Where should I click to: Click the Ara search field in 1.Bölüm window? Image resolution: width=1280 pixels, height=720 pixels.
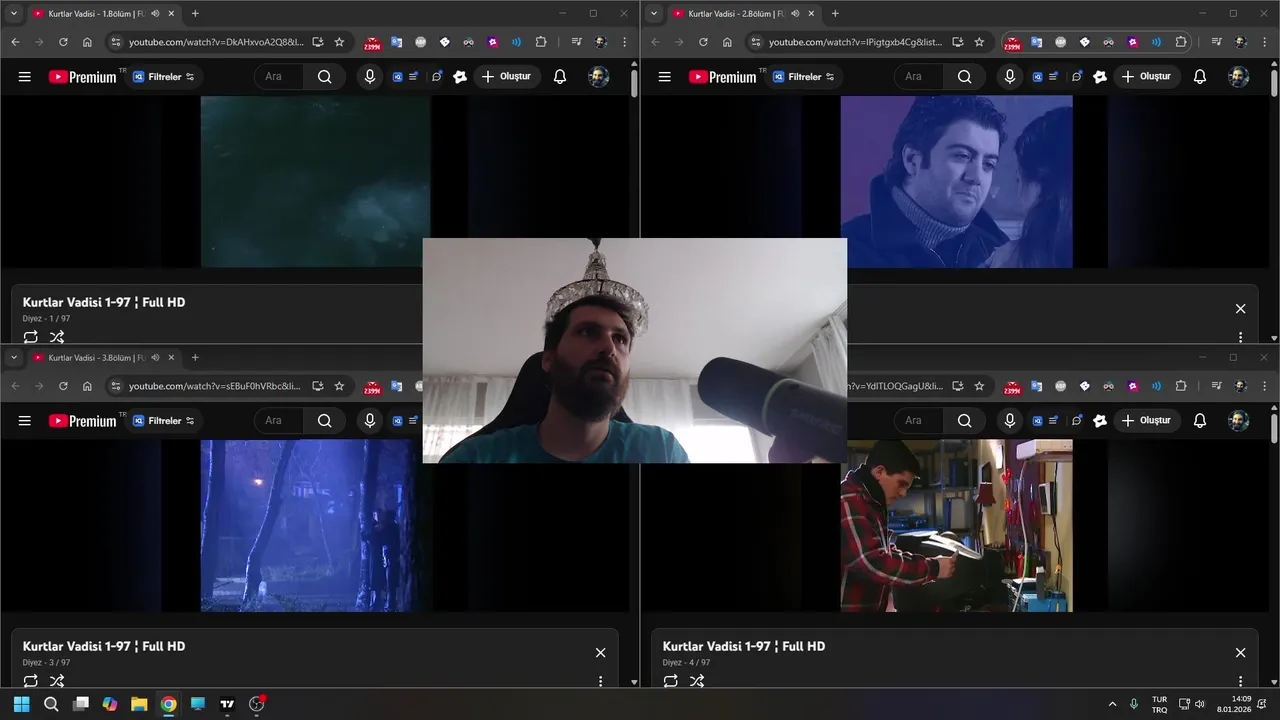click(280, 77)
